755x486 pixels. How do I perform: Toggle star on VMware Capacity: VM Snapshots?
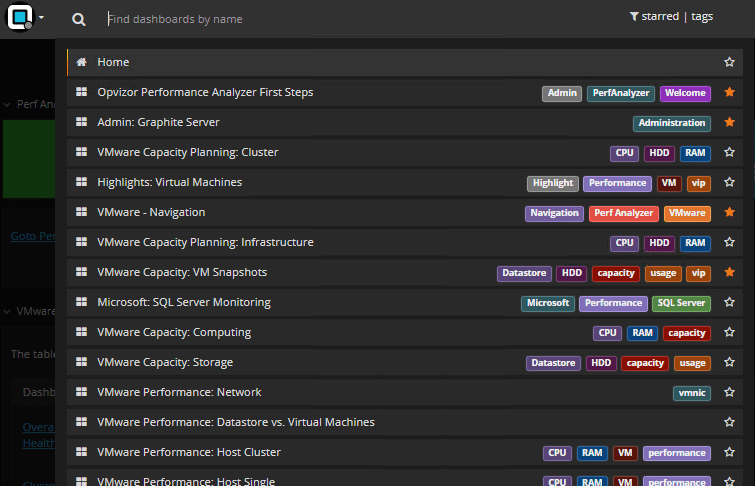(730, 273)
